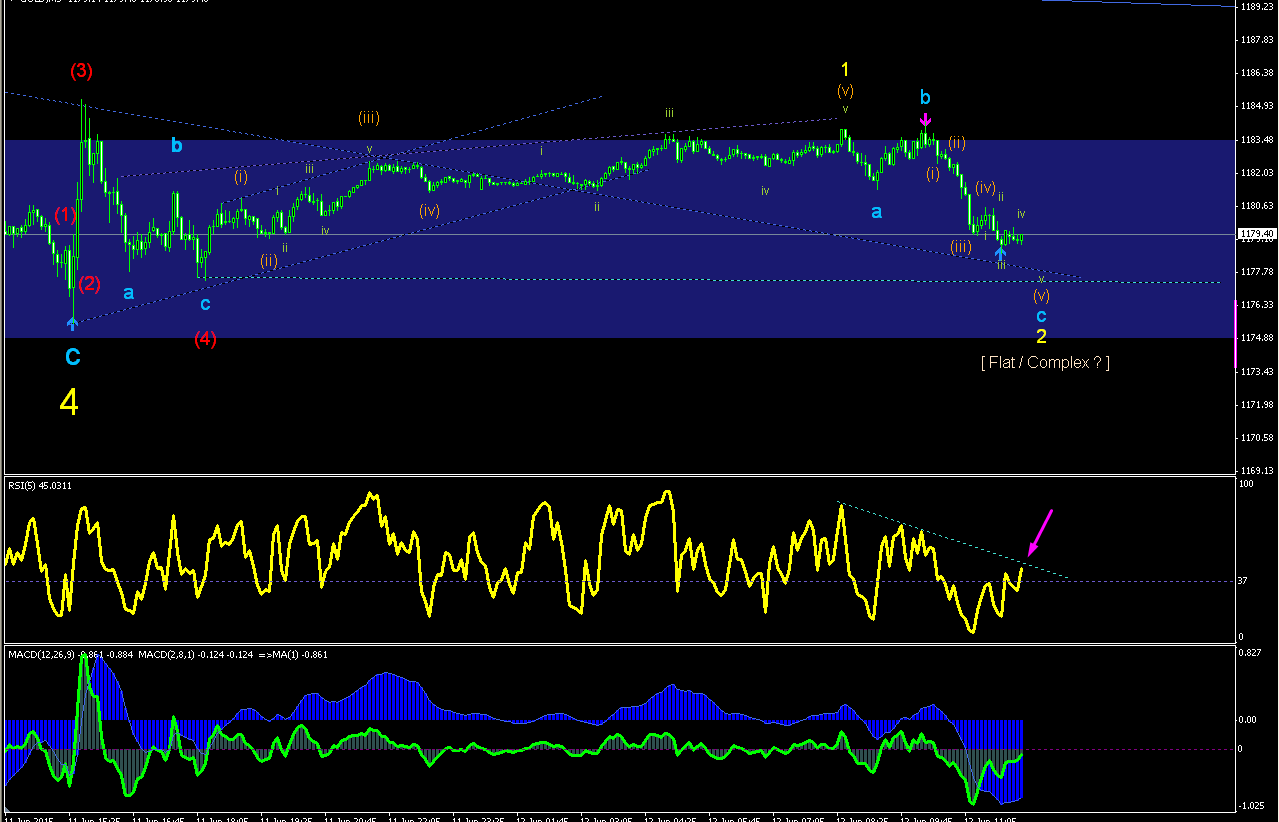Select the magenta down arrow under blue b
The width and height of the screenshot is (1279, 822).
point(925,122)
